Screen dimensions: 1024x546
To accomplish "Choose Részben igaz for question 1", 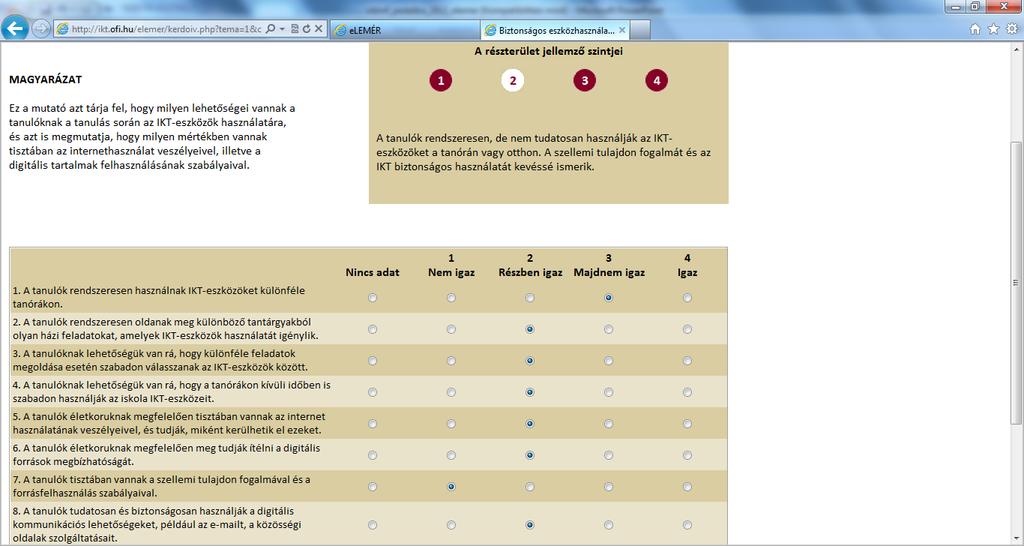I will [x=530, y=298].
